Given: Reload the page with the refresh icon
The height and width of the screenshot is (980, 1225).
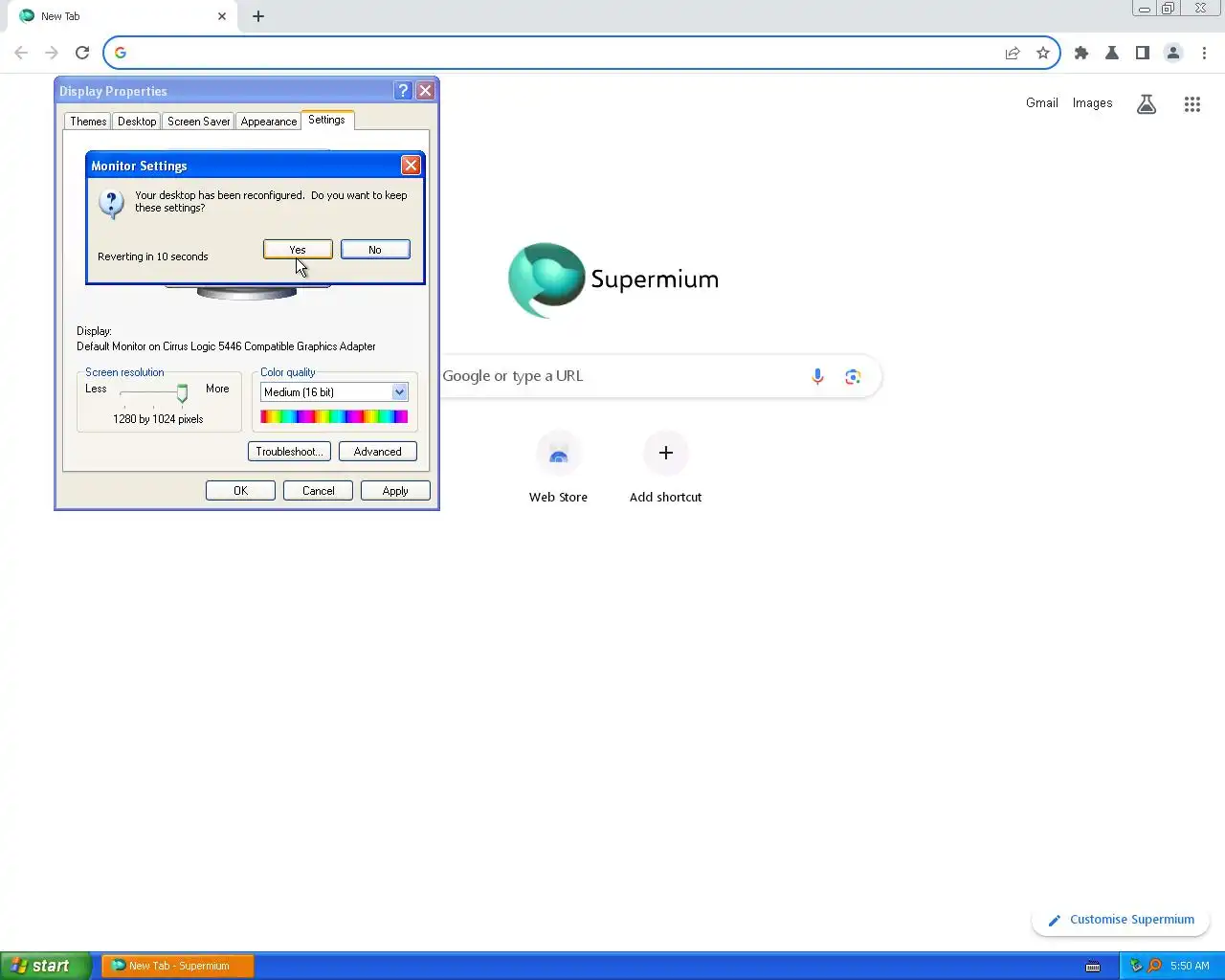Looking at the screenshot, I should tap(82, 53).
